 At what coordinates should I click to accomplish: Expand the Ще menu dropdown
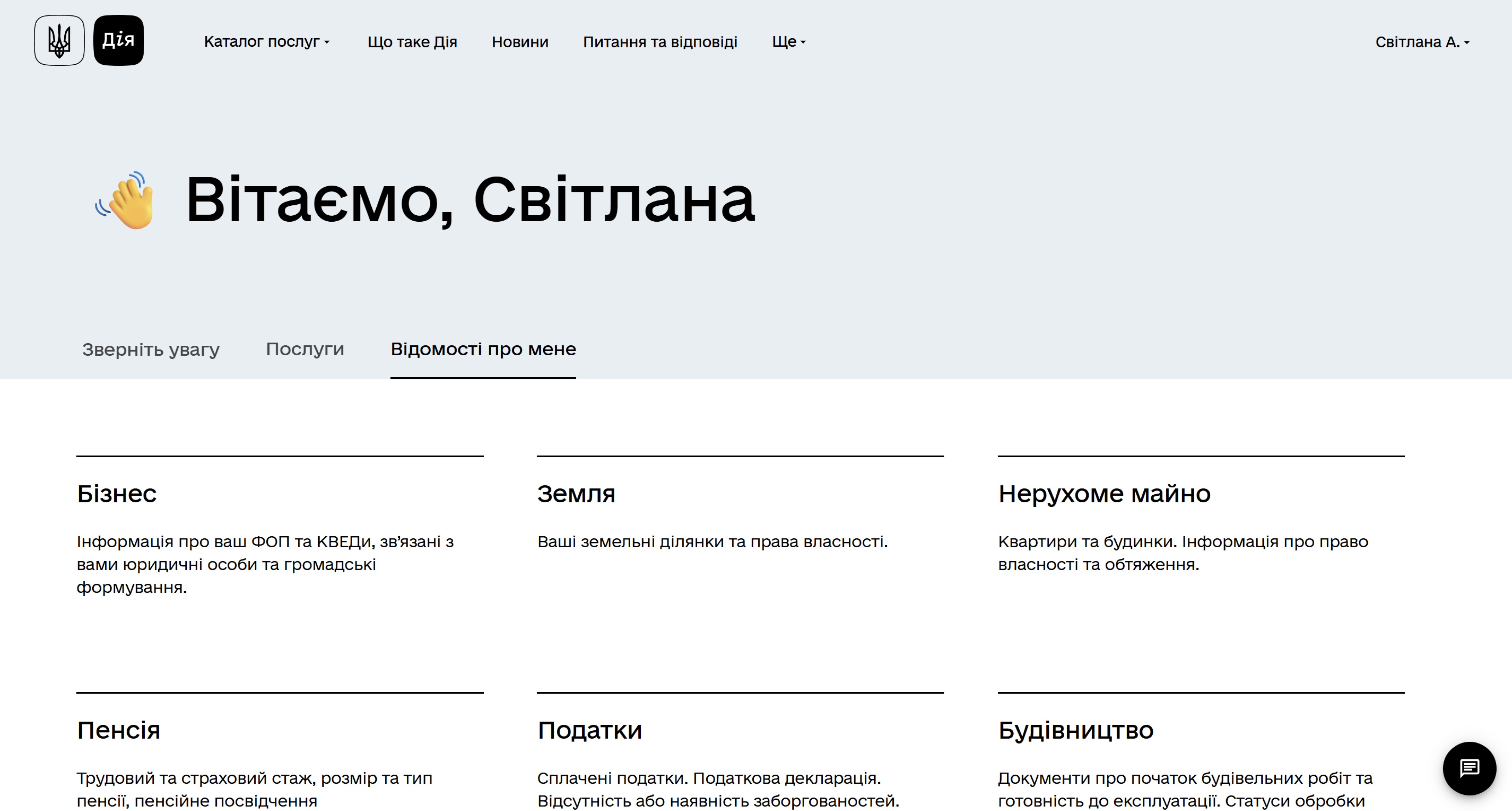tap(788, 42)
